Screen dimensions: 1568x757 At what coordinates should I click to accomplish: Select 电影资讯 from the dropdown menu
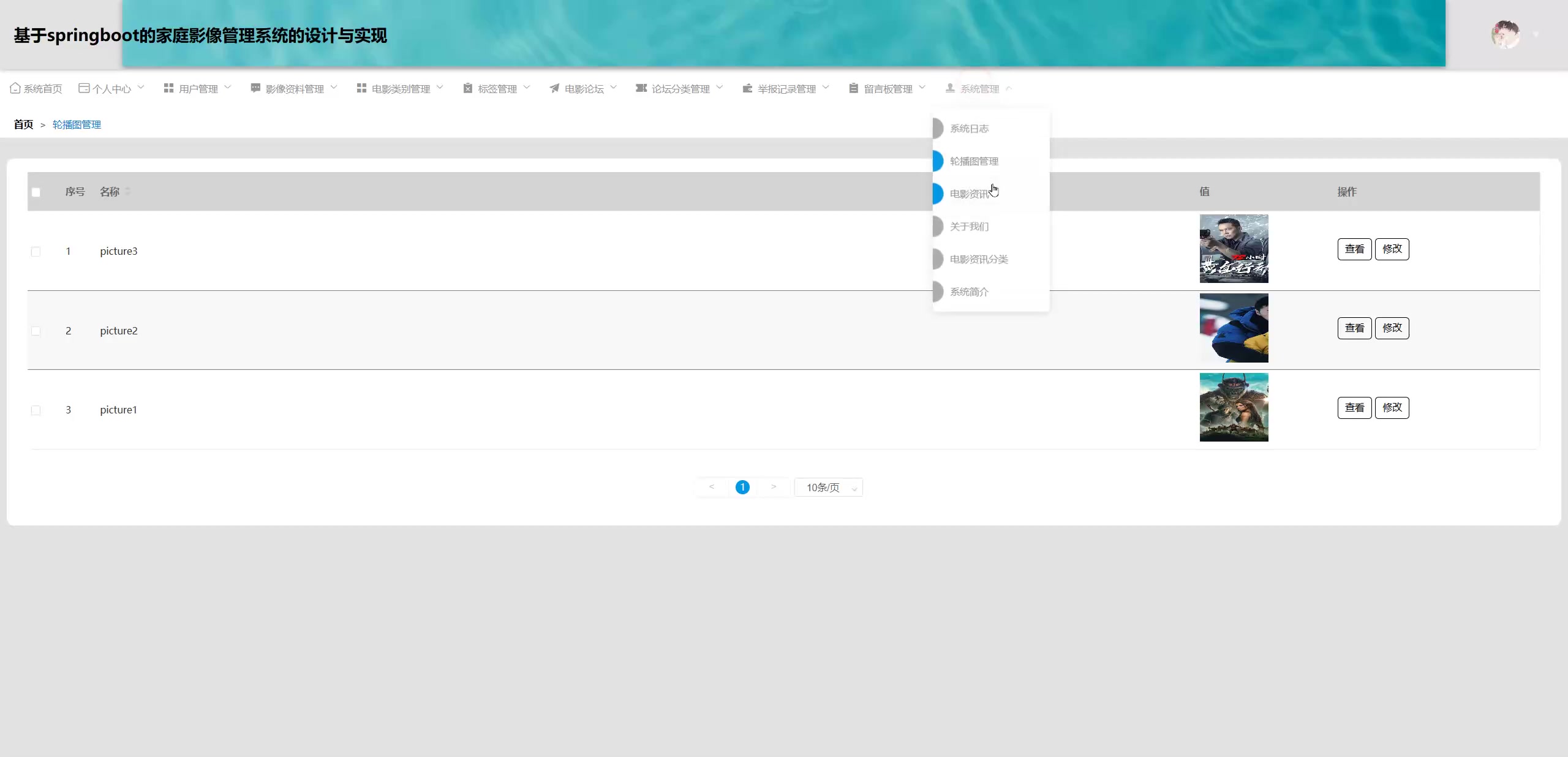(x=970, y=194)
